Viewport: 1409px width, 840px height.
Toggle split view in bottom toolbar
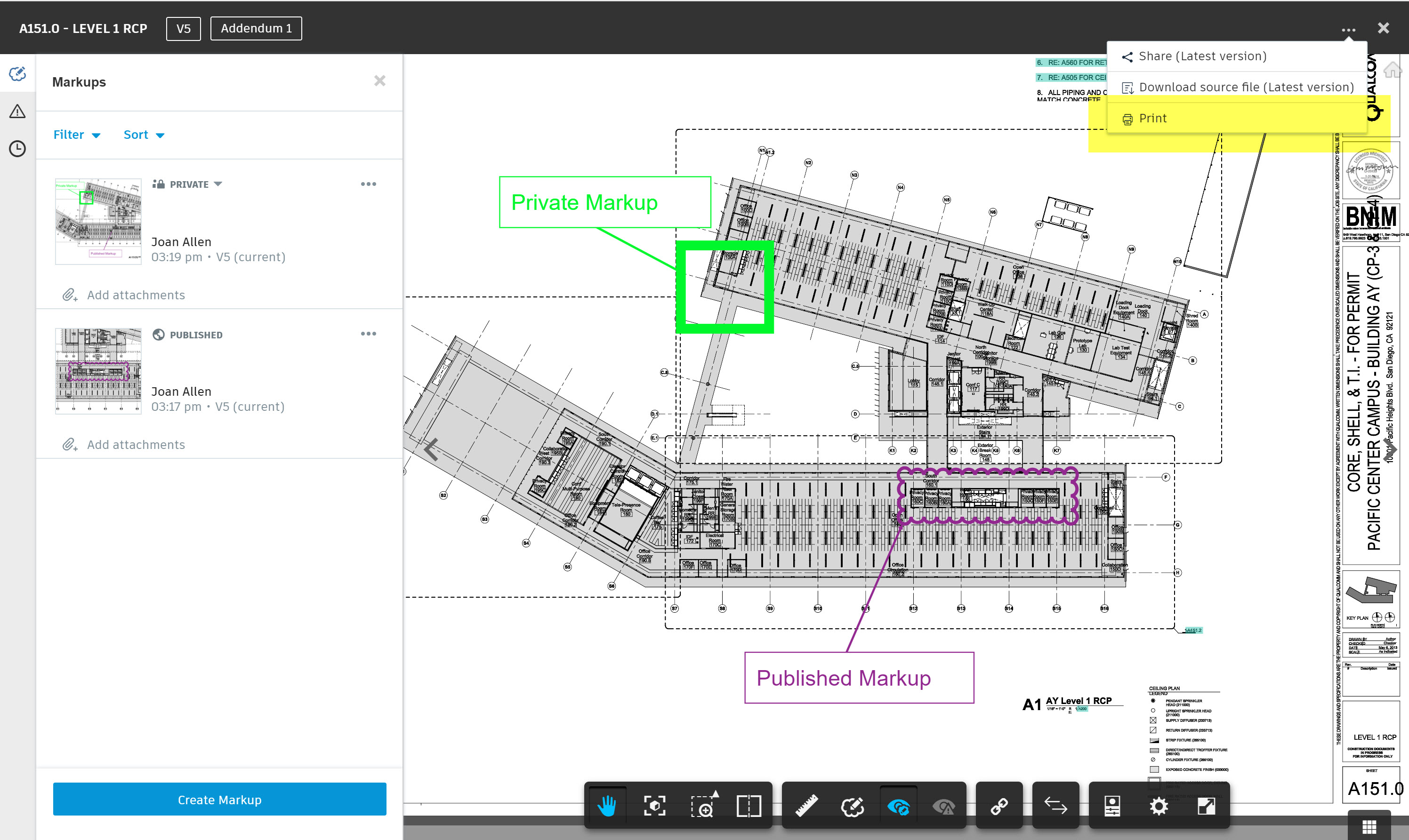tap(749, 806)
